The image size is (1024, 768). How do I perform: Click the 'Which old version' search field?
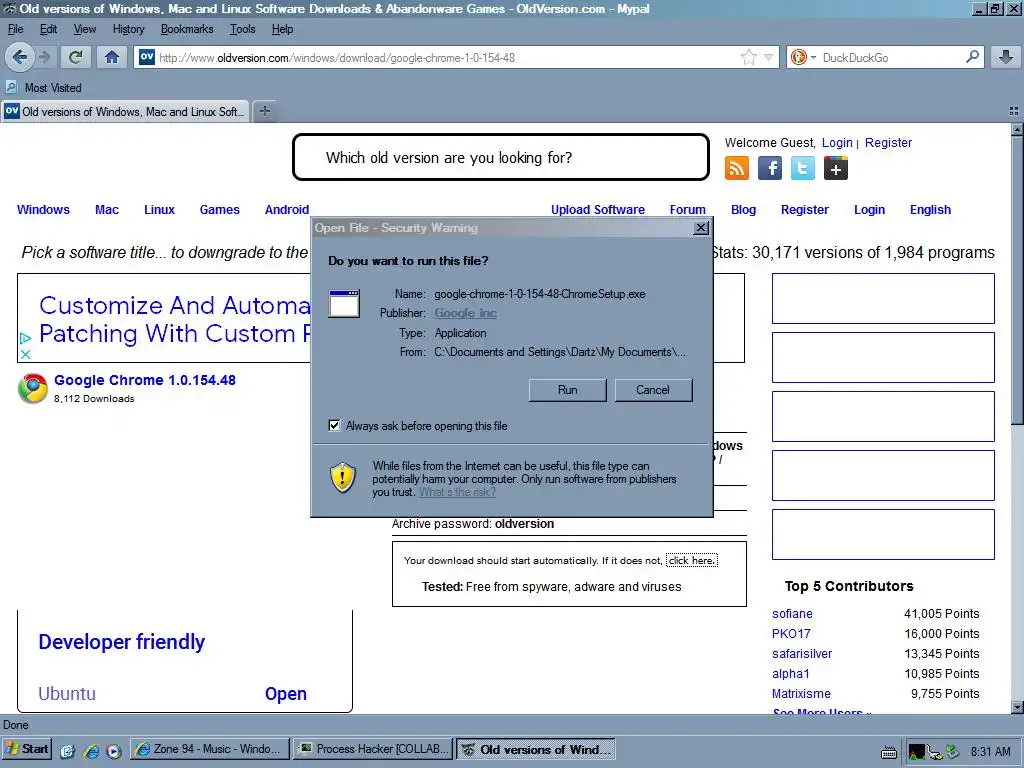(x=501, y=157)
